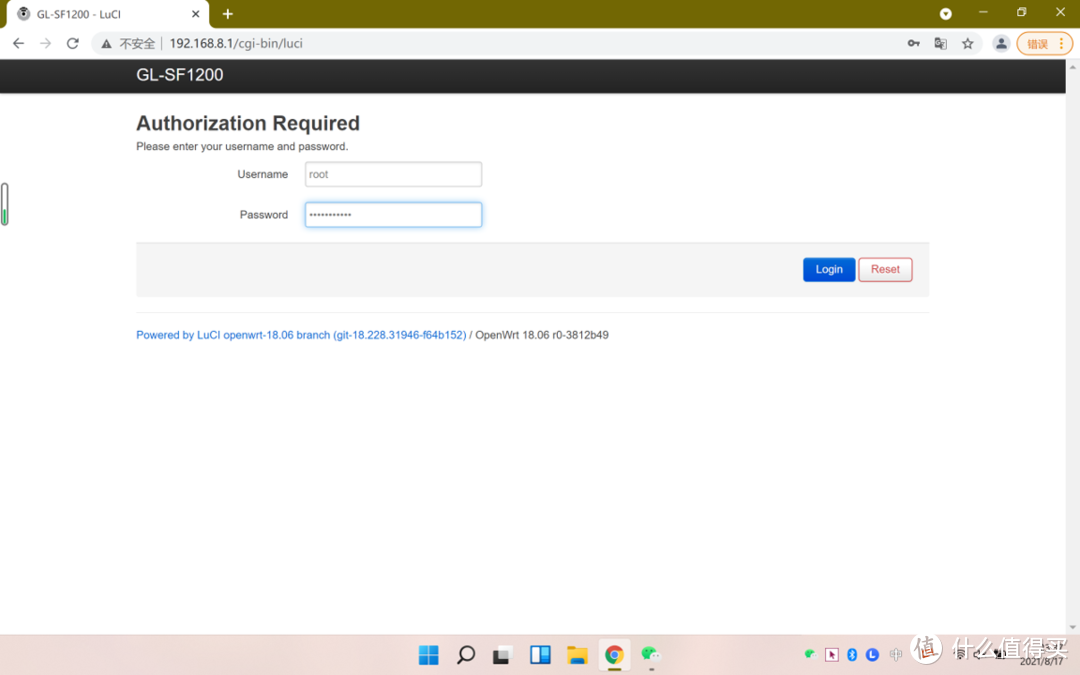Image resolution: width=1080 pixels, height=675 pixels.
Task: Open File Explorer from the taskbar
Action: coord(577,655)
